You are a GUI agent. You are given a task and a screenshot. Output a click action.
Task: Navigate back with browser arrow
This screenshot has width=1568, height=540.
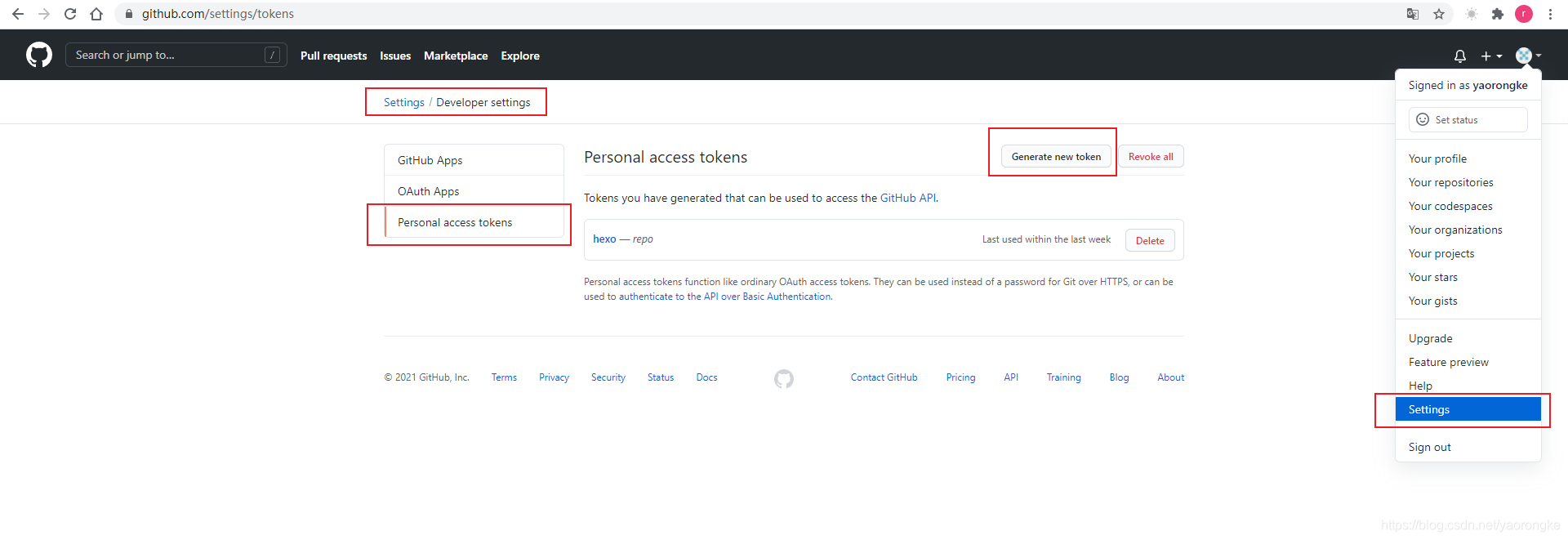[18, 14]
